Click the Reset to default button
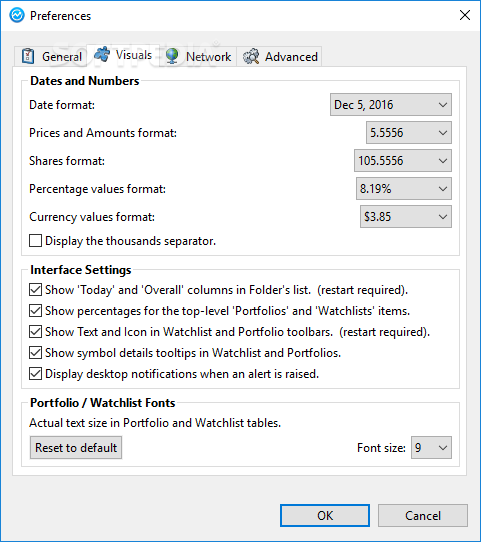The width and height of the screenshot is (481, 542). (x=76, y=447)
